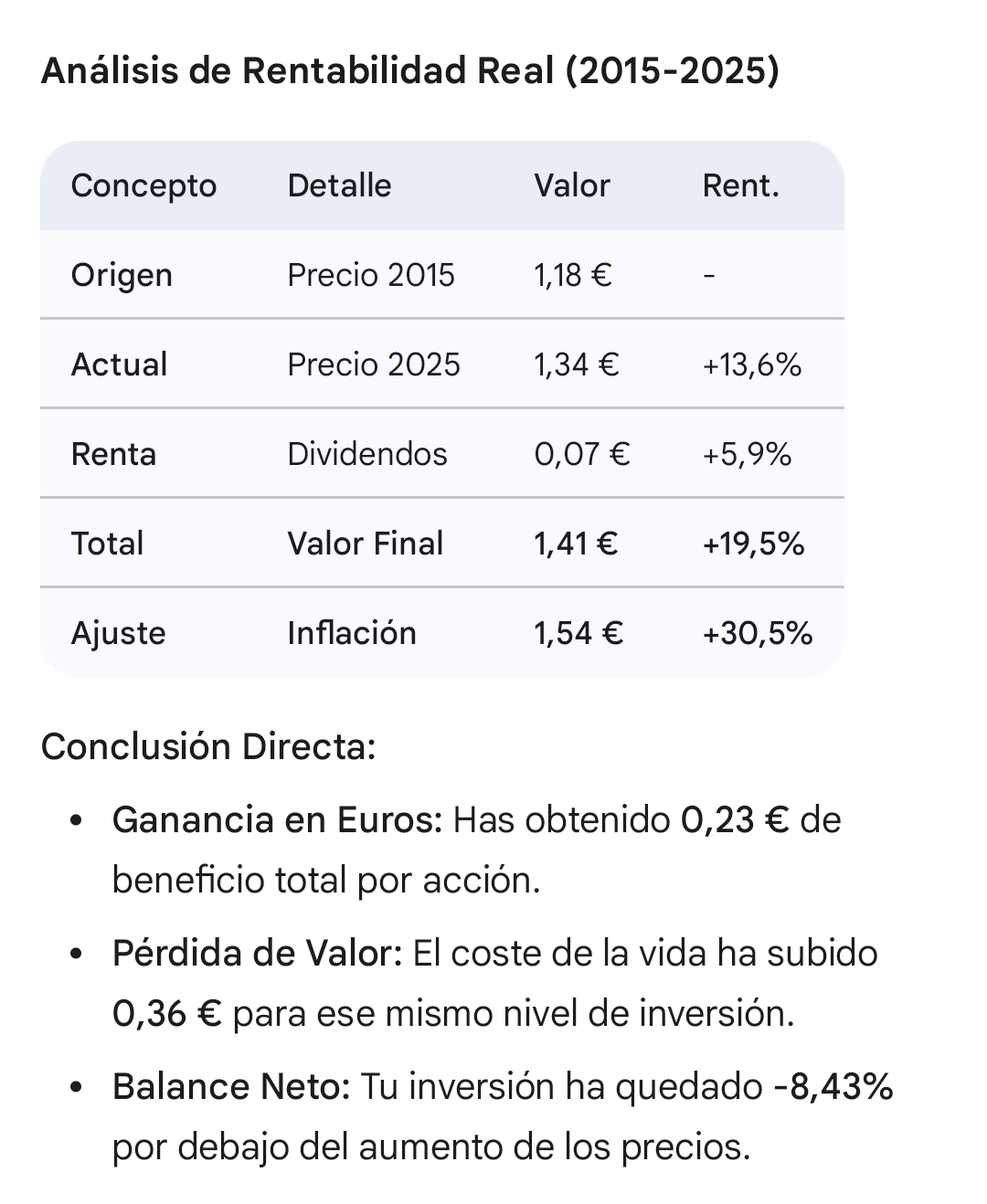Image resolution: width=987 pixels, height=1204 pixels.
Task: Click the 'Inflación' cell
Action: (351, 633)
